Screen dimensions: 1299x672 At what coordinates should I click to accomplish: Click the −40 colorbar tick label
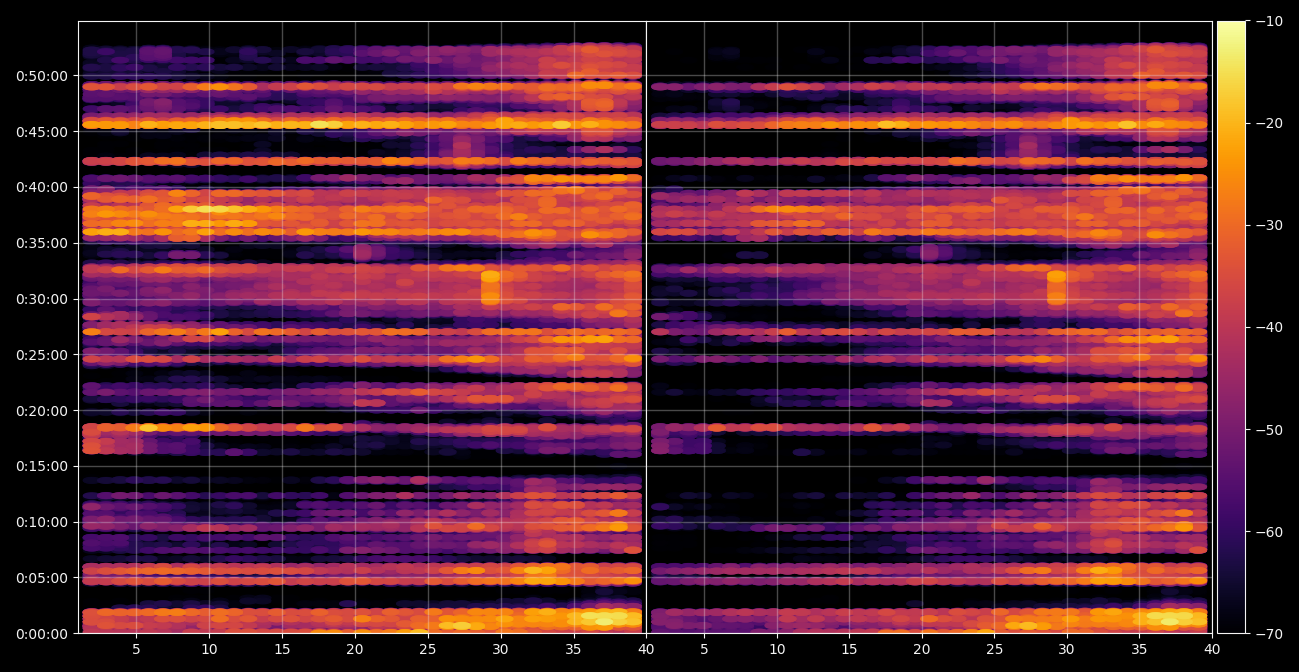click(x=1269, y=327)
